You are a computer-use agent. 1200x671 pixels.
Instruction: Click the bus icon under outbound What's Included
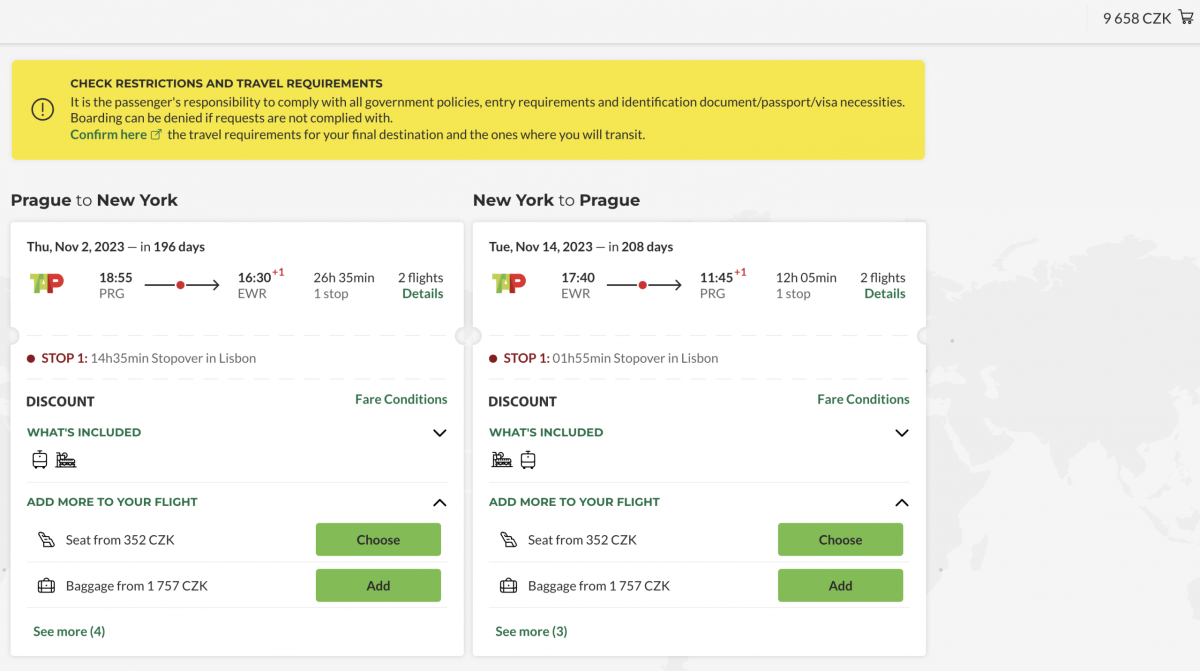[40, 460]
